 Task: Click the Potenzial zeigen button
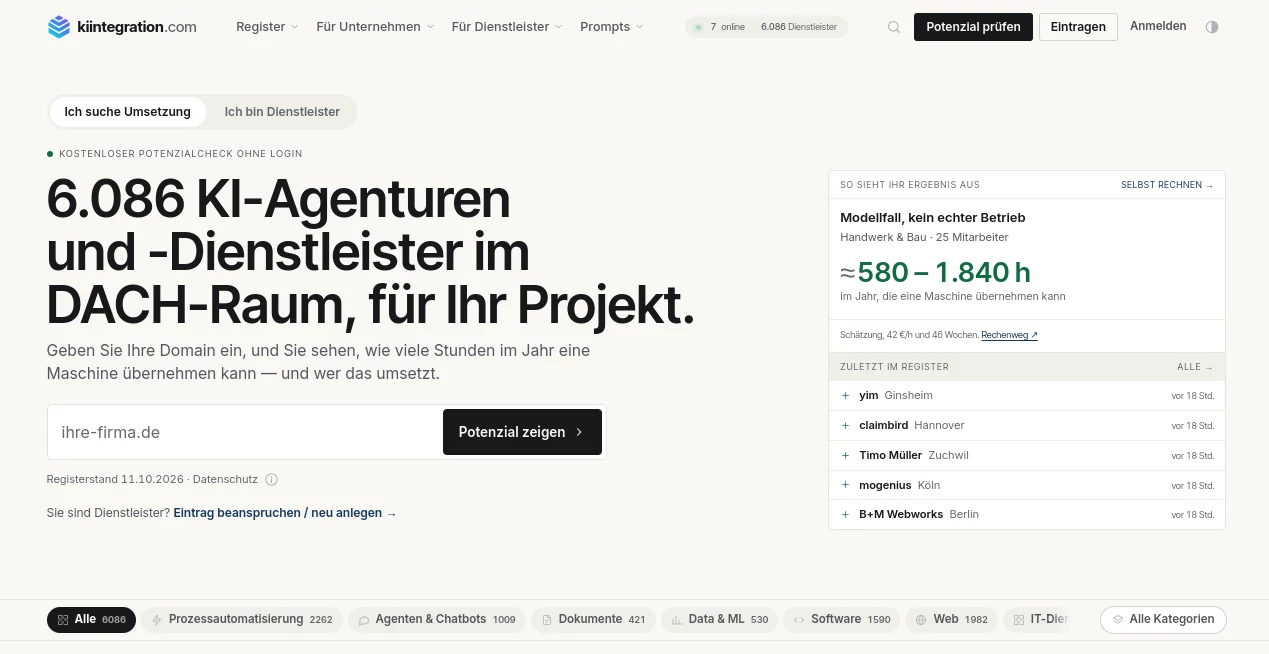tap(522, 432)
